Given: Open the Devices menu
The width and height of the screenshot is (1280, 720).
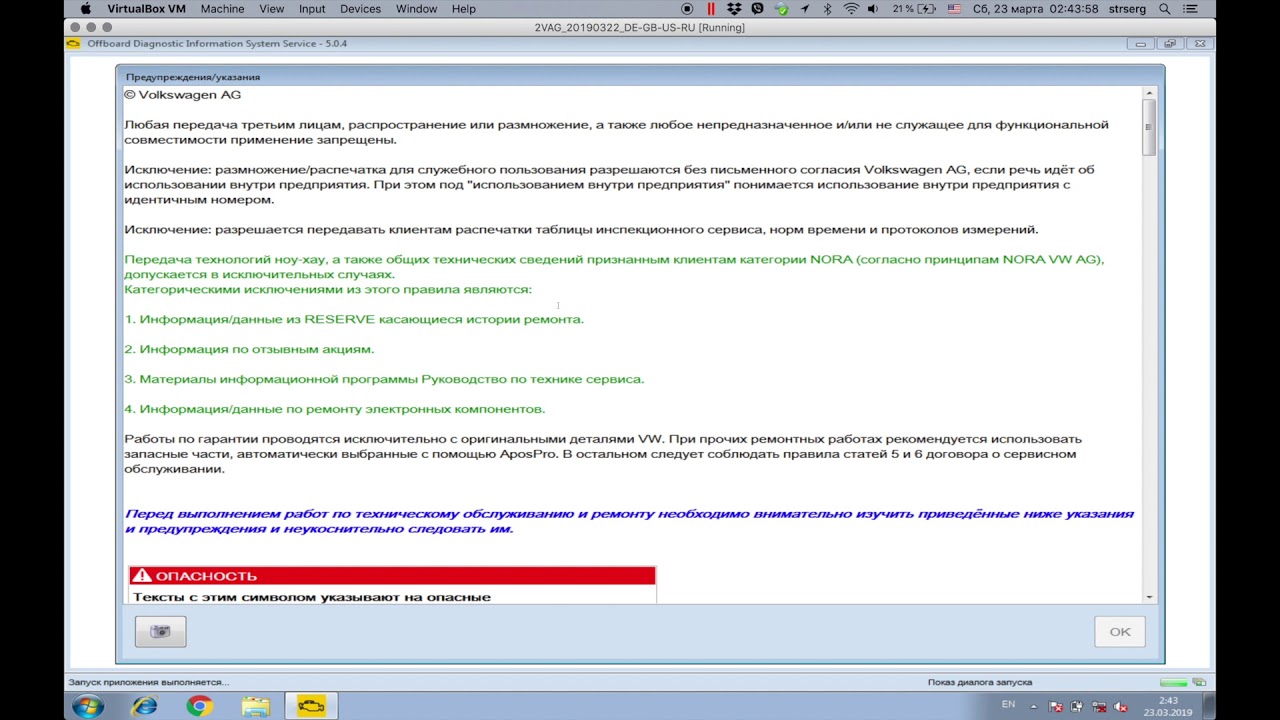Looking at the screenshot, I should (360, 9).
